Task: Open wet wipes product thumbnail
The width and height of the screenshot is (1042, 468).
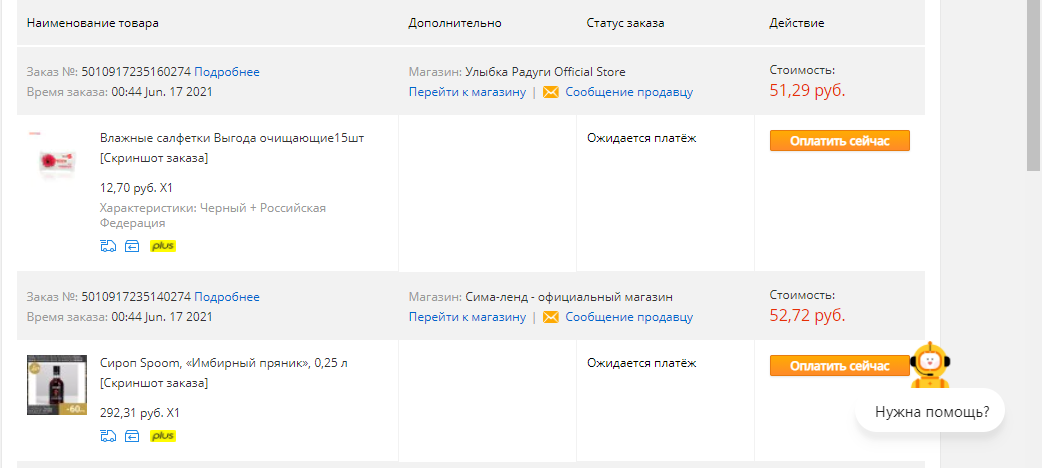Action: tap(57, 162)
